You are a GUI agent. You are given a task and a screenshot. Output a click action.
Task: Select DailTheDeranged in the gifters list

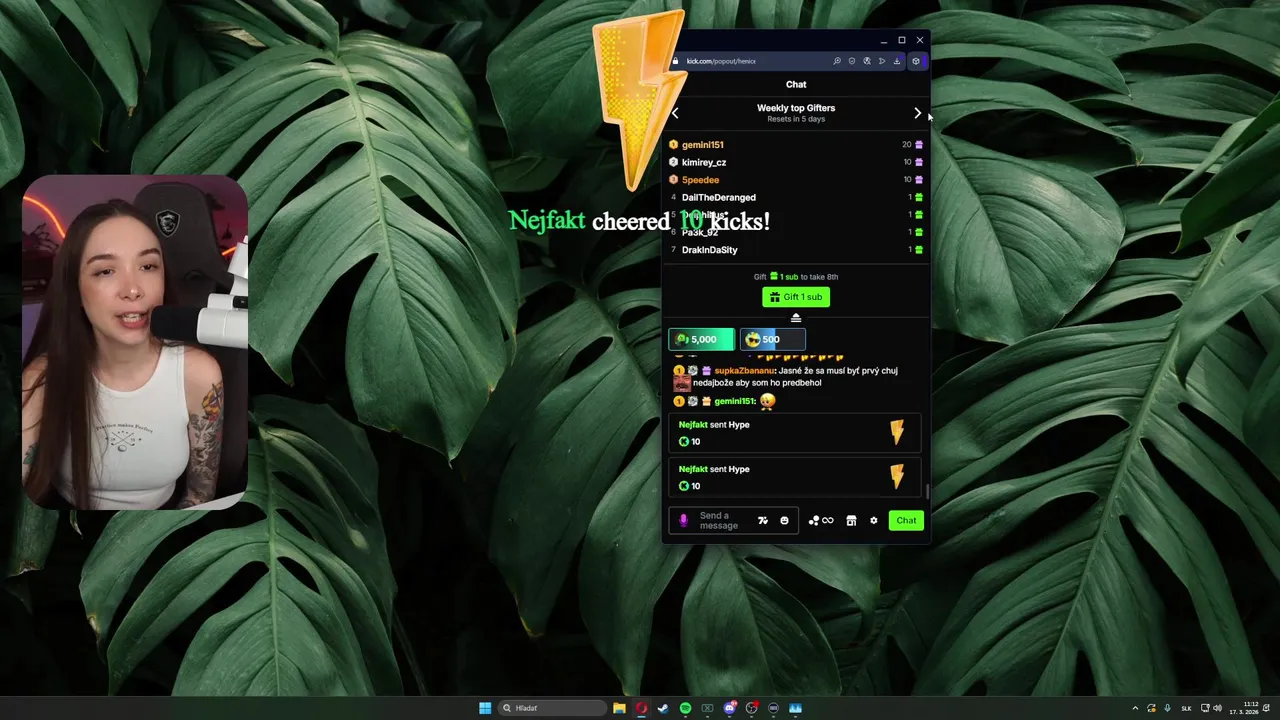pos(719,197)
